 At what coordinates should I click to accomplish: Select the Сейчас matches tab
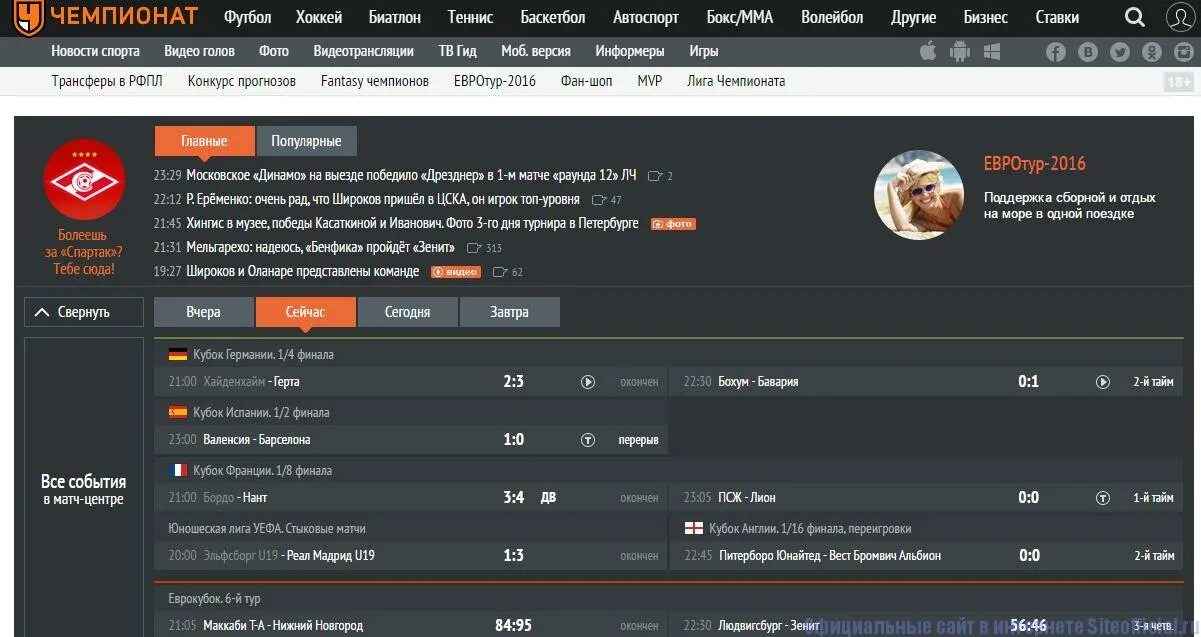(x=306, y=312)
